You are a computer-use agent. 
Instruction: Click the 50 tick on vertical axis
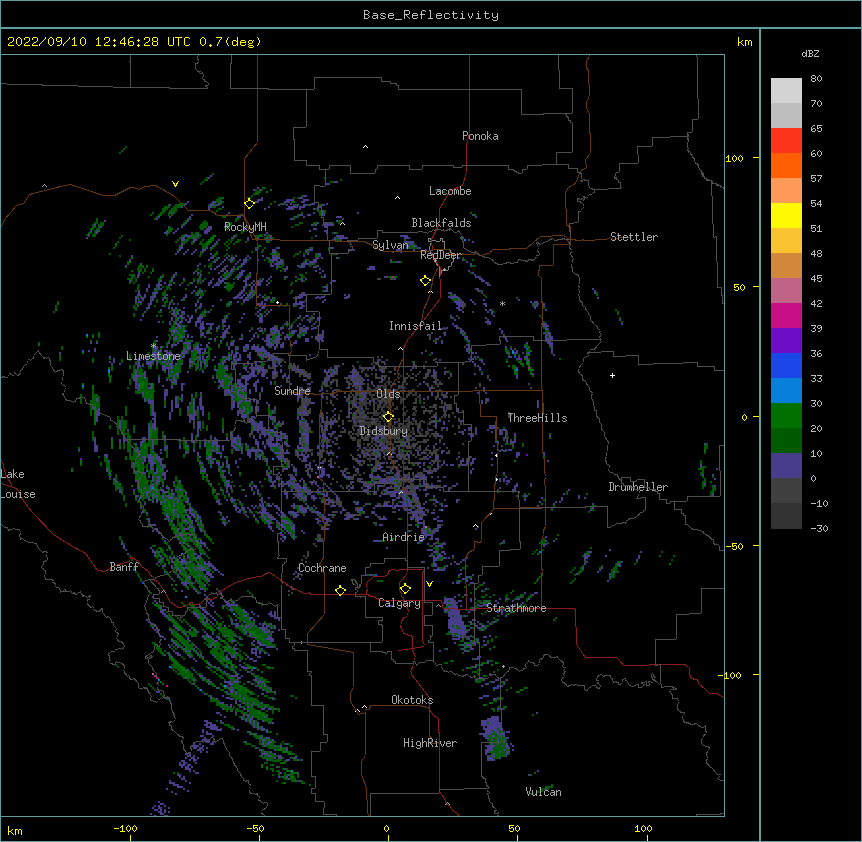pos(739,287)
